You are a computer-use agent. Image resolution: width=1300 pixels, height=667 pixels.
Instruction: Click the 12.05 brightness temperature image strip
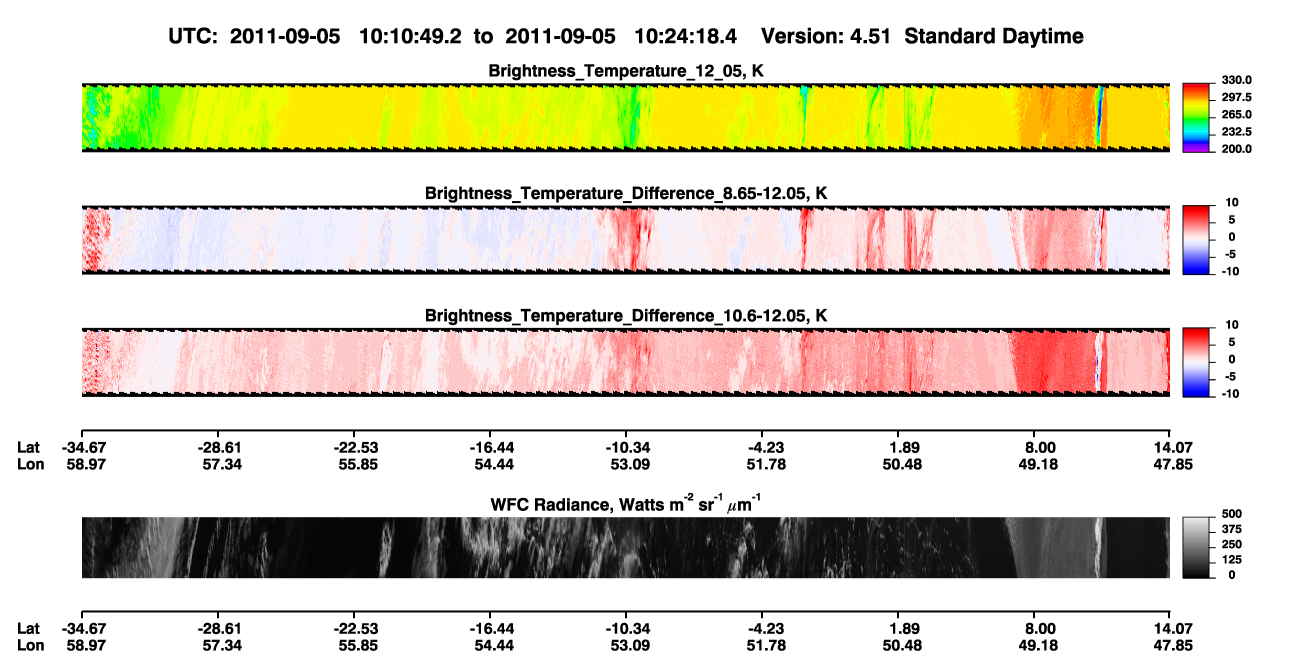(x=625, y=118)
